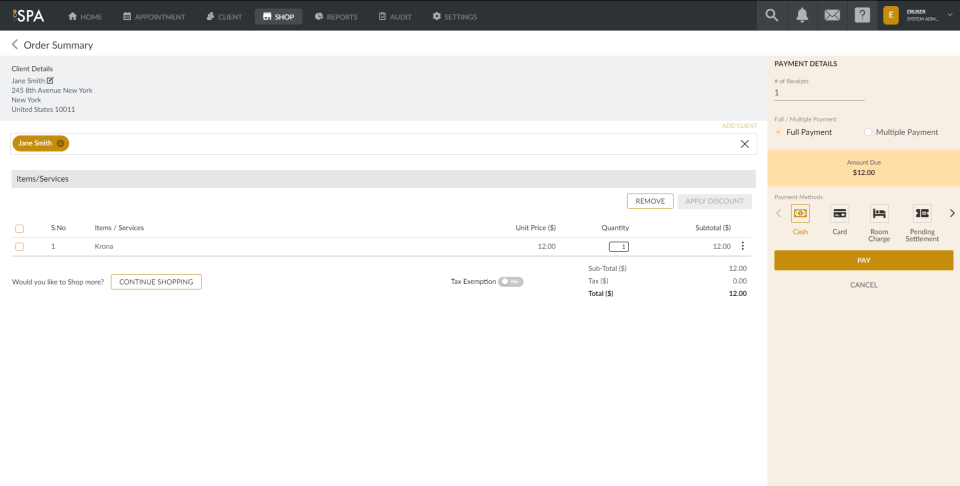Open the help question mark icon

862,15
